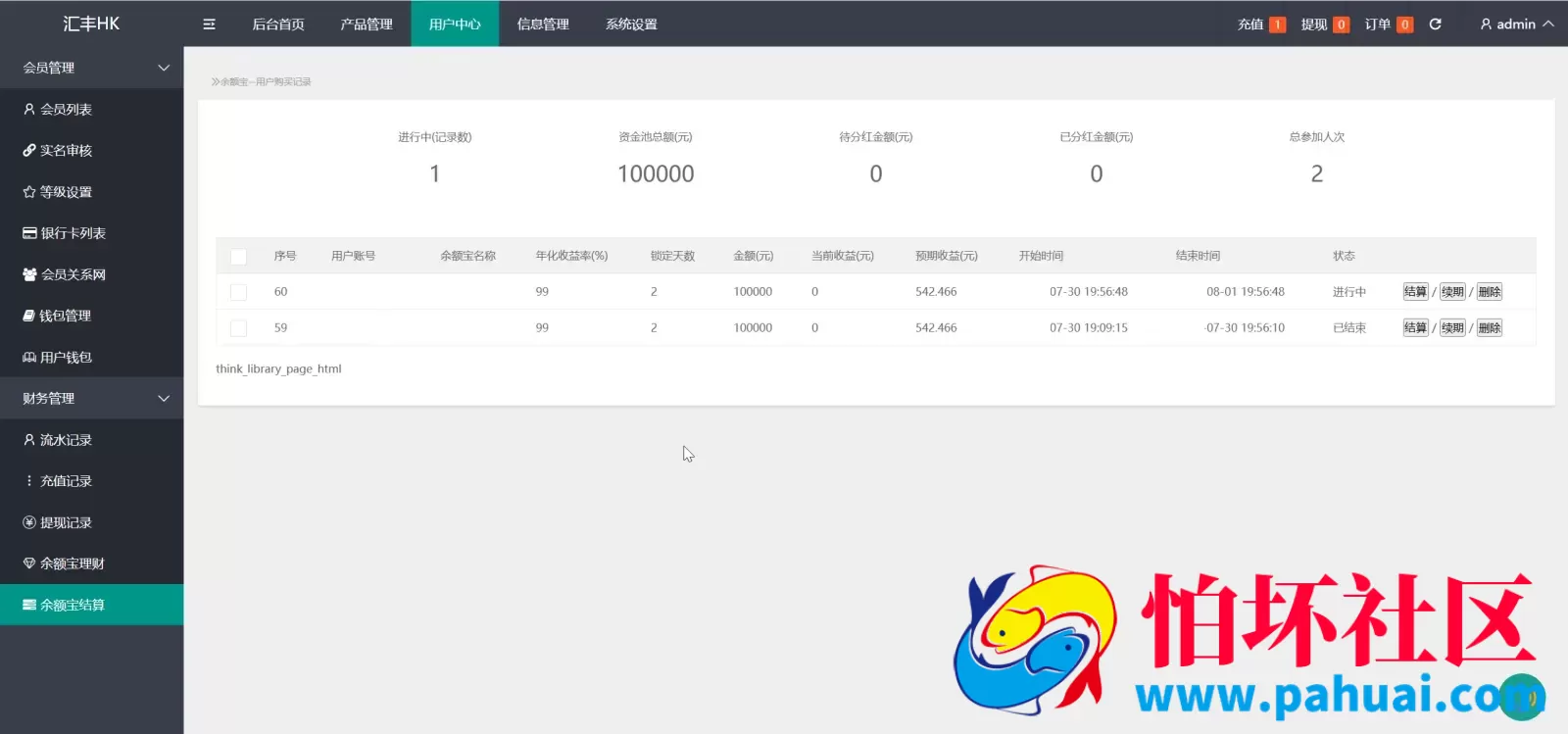Go to 后台首页 in the top navigation
The height and width of the screenshot is (734, 1568).
pos(278,24)
